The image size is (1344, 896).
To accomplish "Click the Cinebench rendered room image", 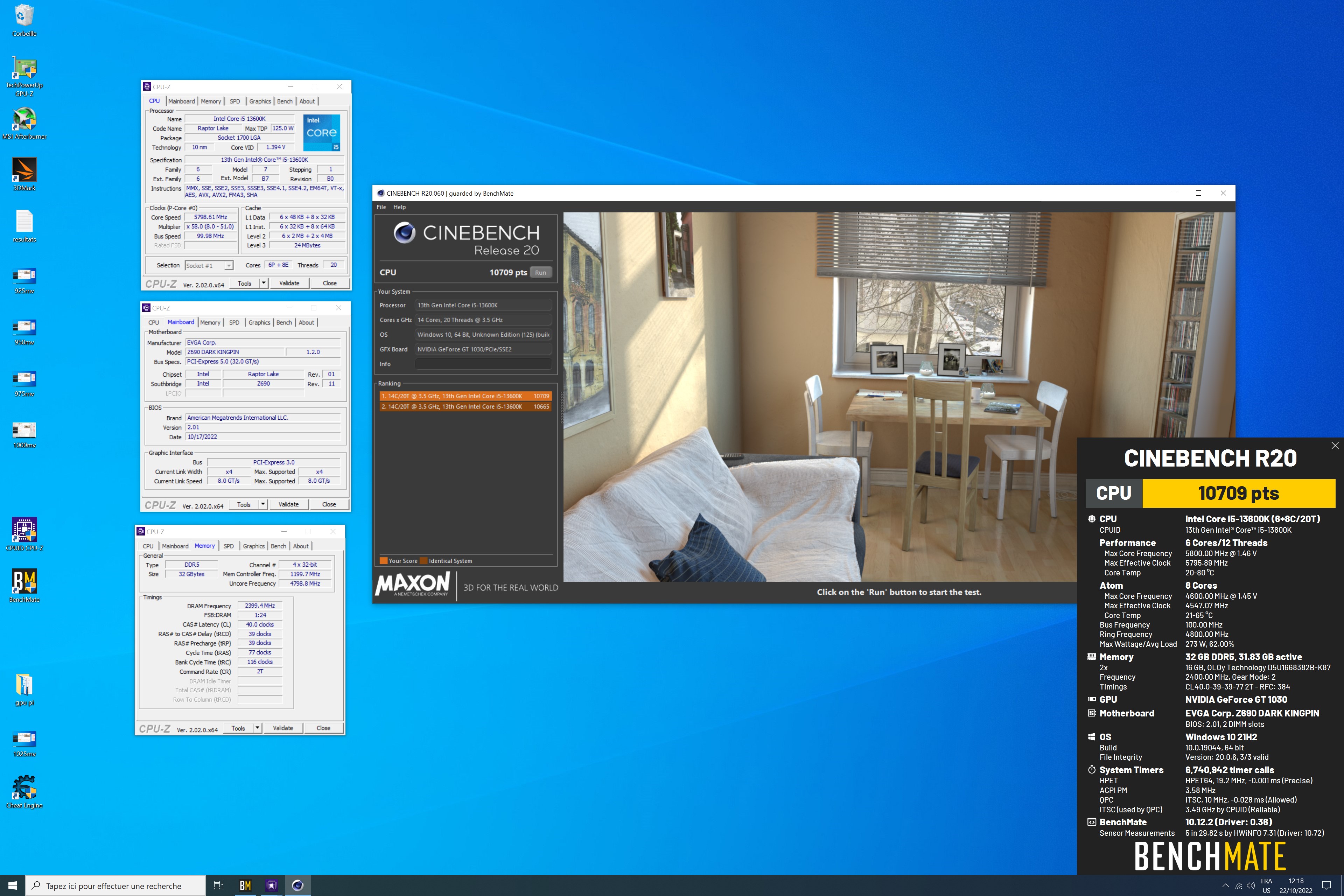I will pyautogui.click(x=899, y=397).
